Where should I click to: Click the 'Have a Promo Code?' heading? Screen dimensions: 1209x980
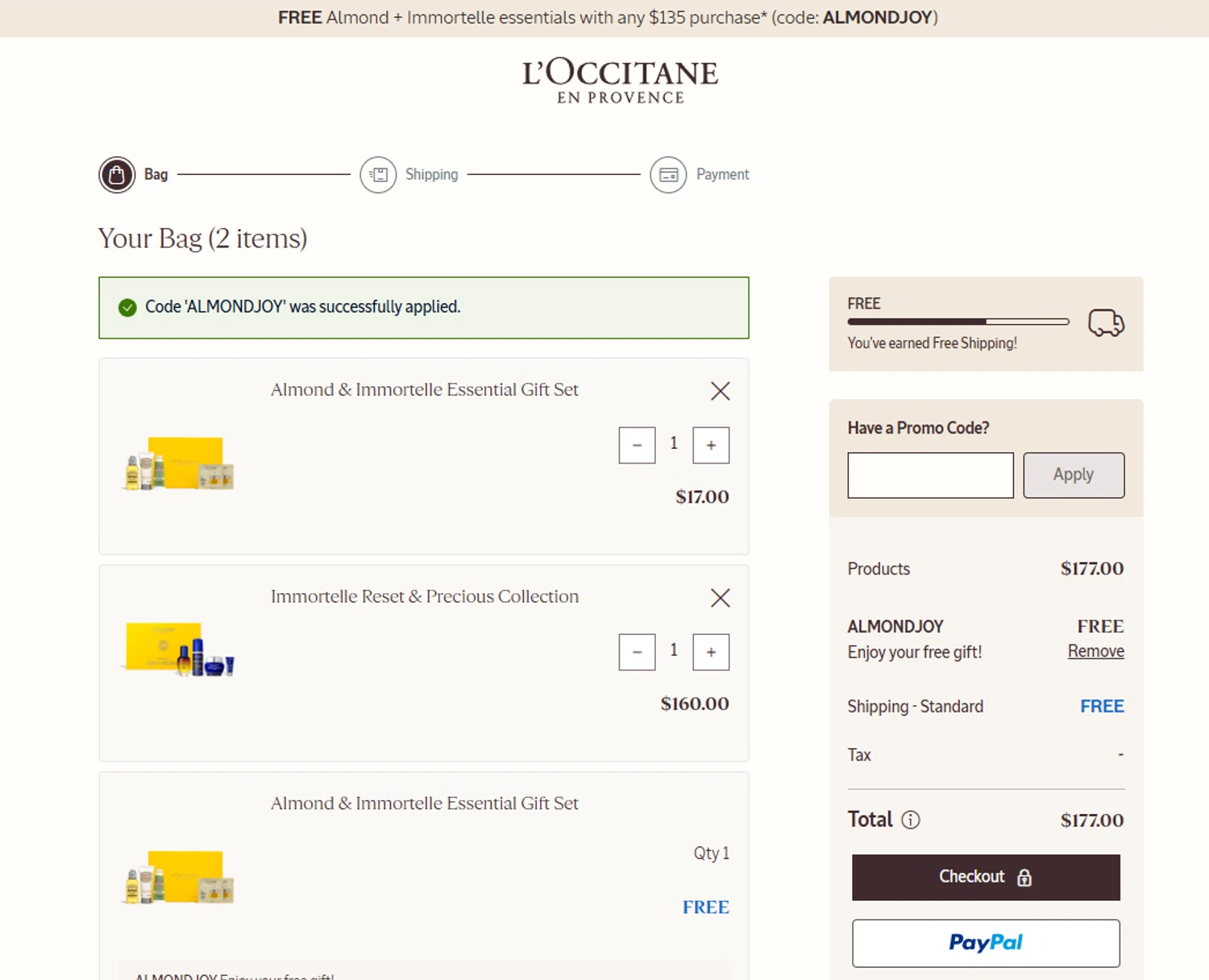pos(918,428)
